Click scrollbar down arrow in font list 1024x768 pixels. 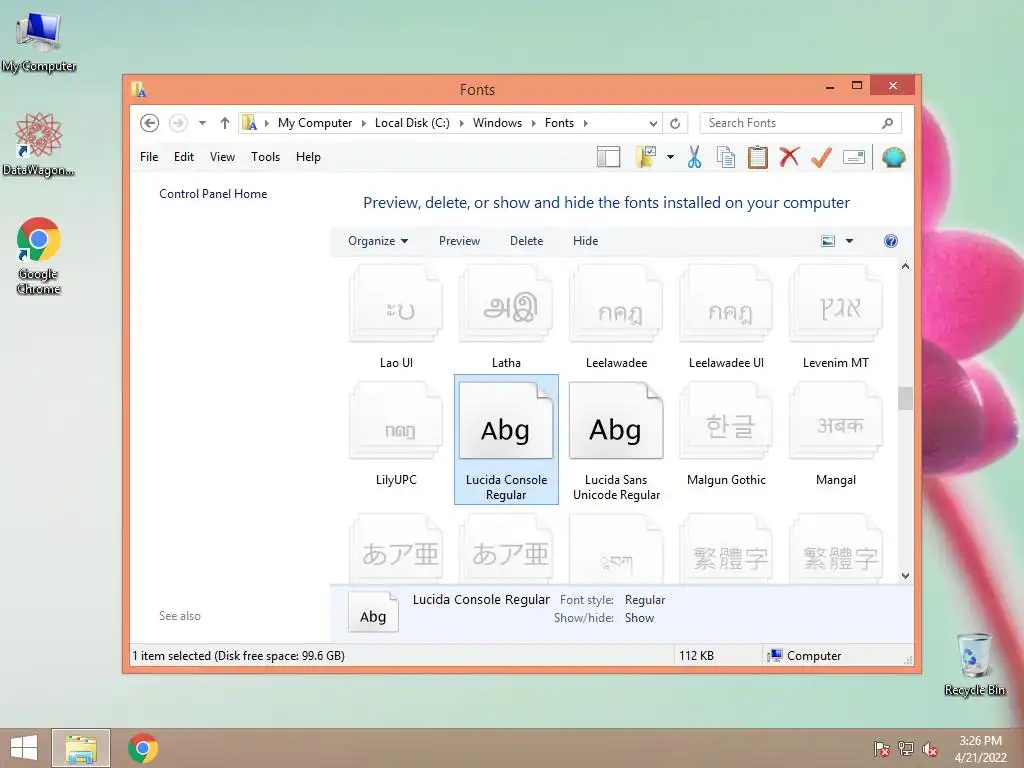tap(905, 575)
